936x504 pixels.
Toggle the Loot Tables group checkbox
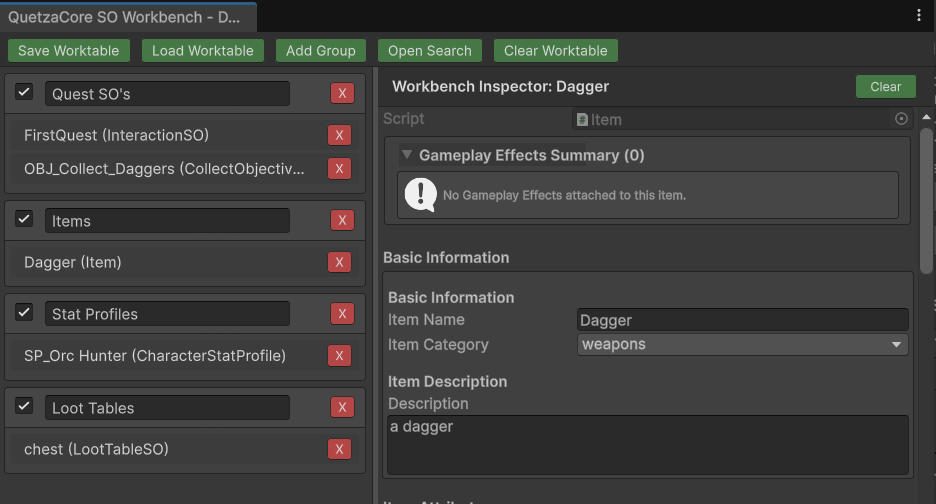coord(25,407)
